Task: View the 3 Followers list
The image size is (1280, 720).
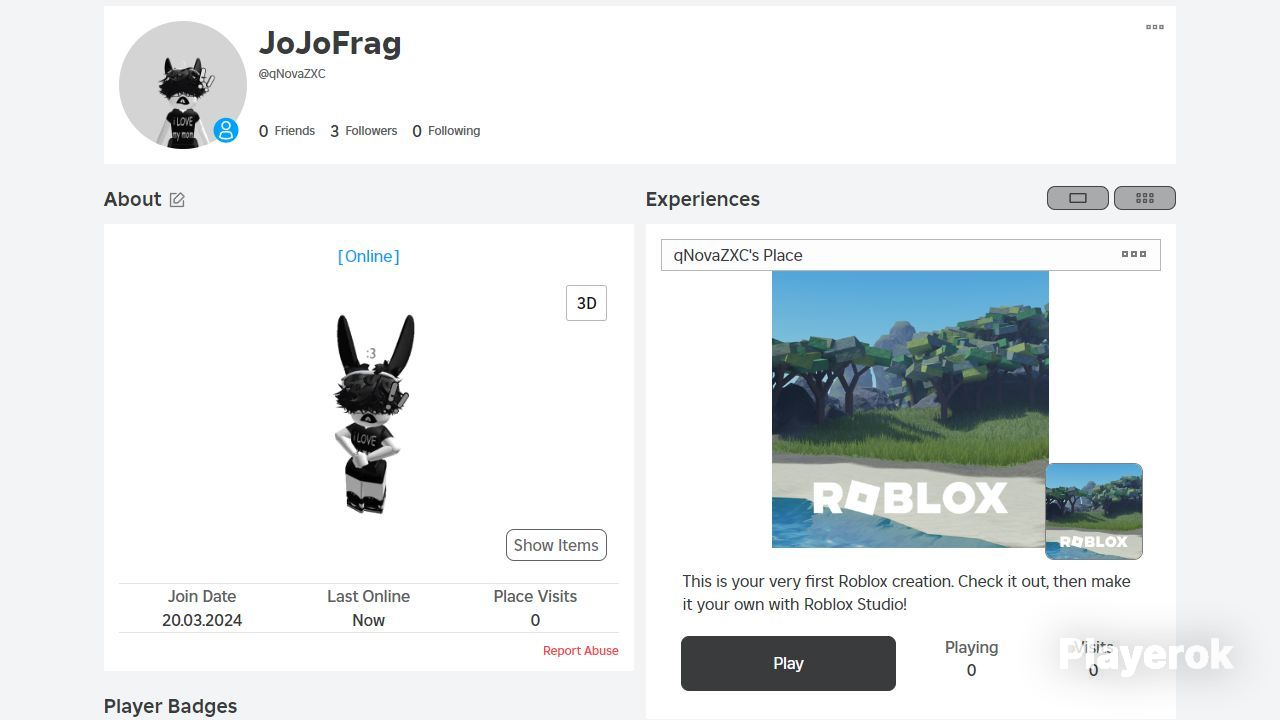Action: click(x=364, y=131)
